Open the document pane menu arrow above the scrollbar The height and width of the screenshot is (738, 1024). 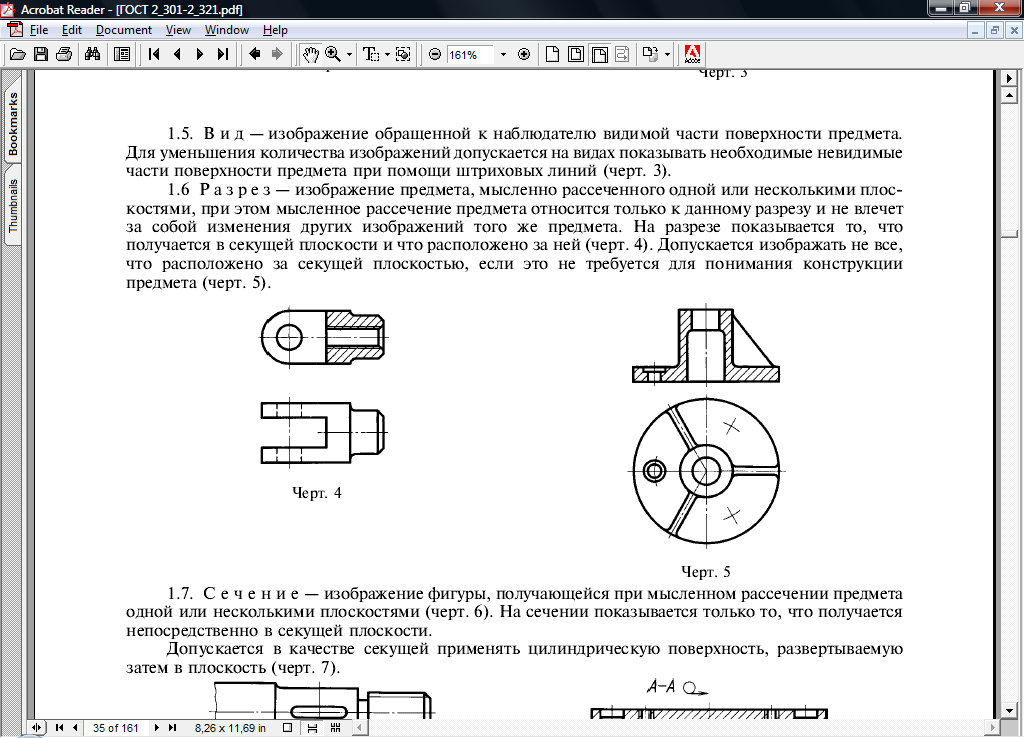(x=1009, y=78)
